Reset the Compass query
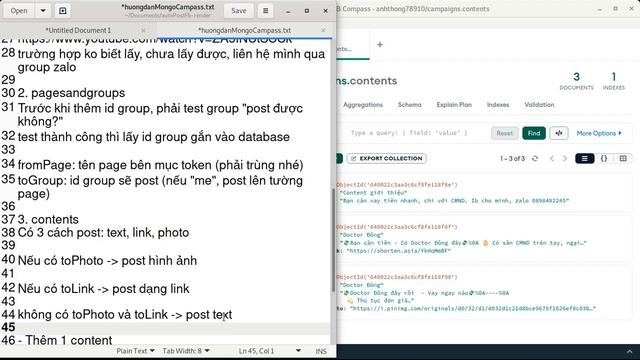 click(x=504, y=133)
